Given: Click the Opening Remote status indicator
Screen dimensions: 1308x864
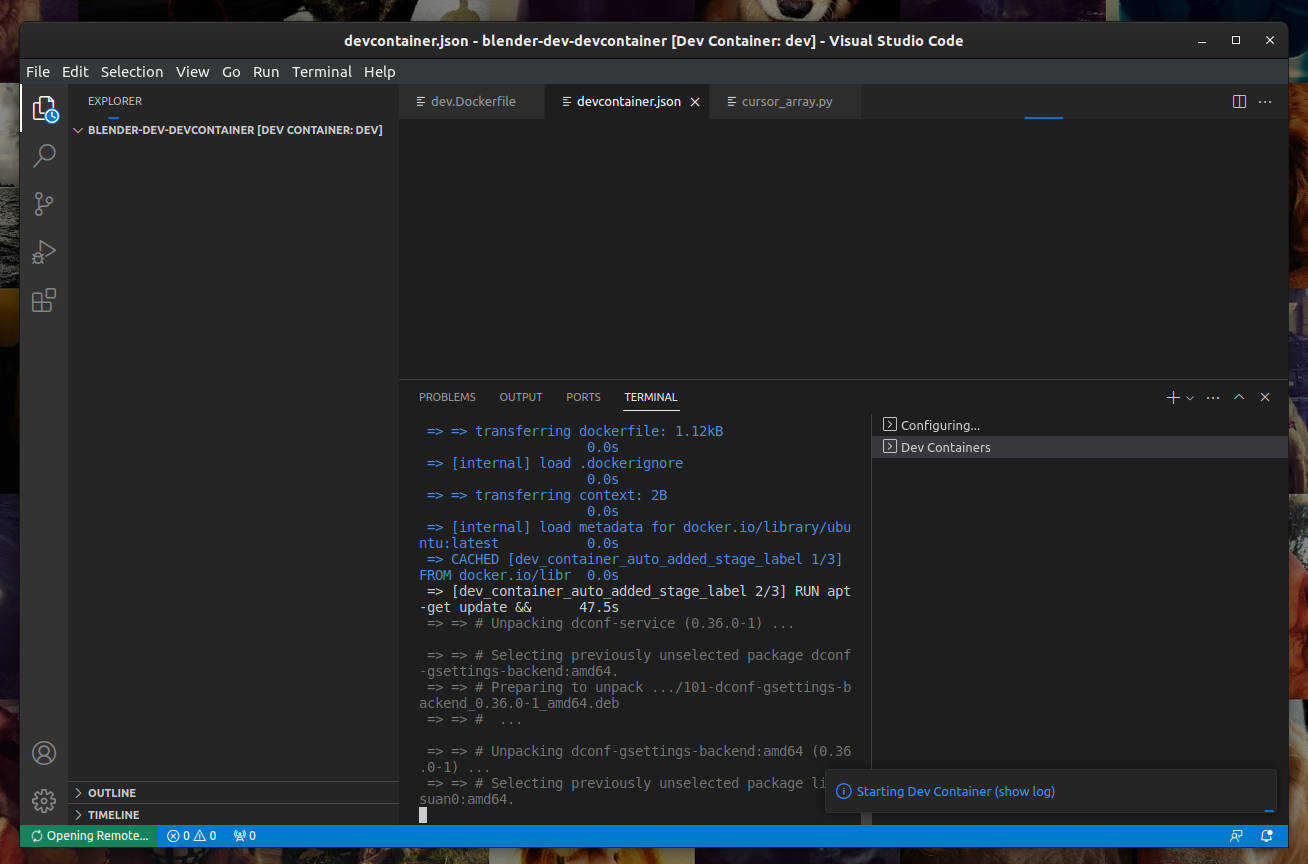Looking at the screenshot, I should pyautogui.click(x=89, y=836).
